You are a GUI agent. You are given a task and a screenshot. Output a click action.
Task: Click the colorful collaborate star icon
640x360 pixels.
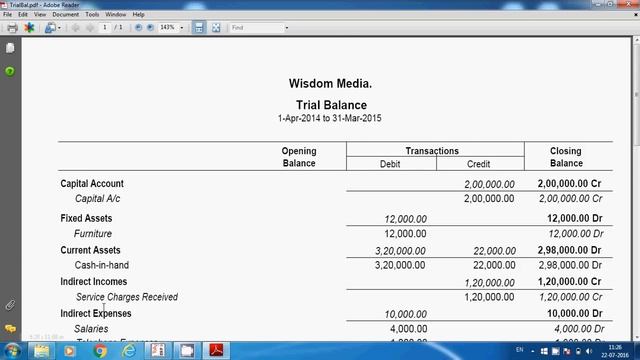click(29, 28)
